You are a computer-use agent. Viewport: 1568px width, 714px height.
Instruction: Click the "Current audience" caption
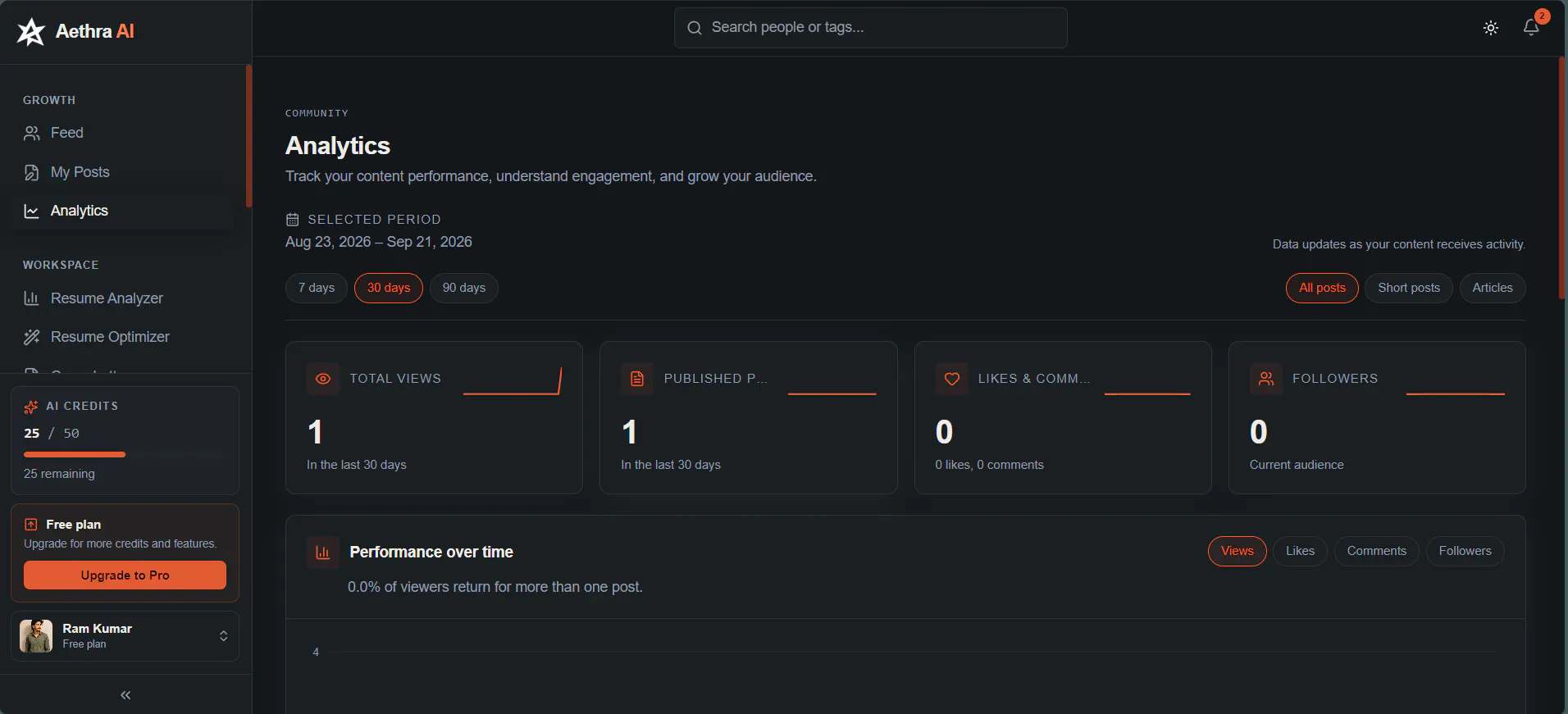(1297, 465)
